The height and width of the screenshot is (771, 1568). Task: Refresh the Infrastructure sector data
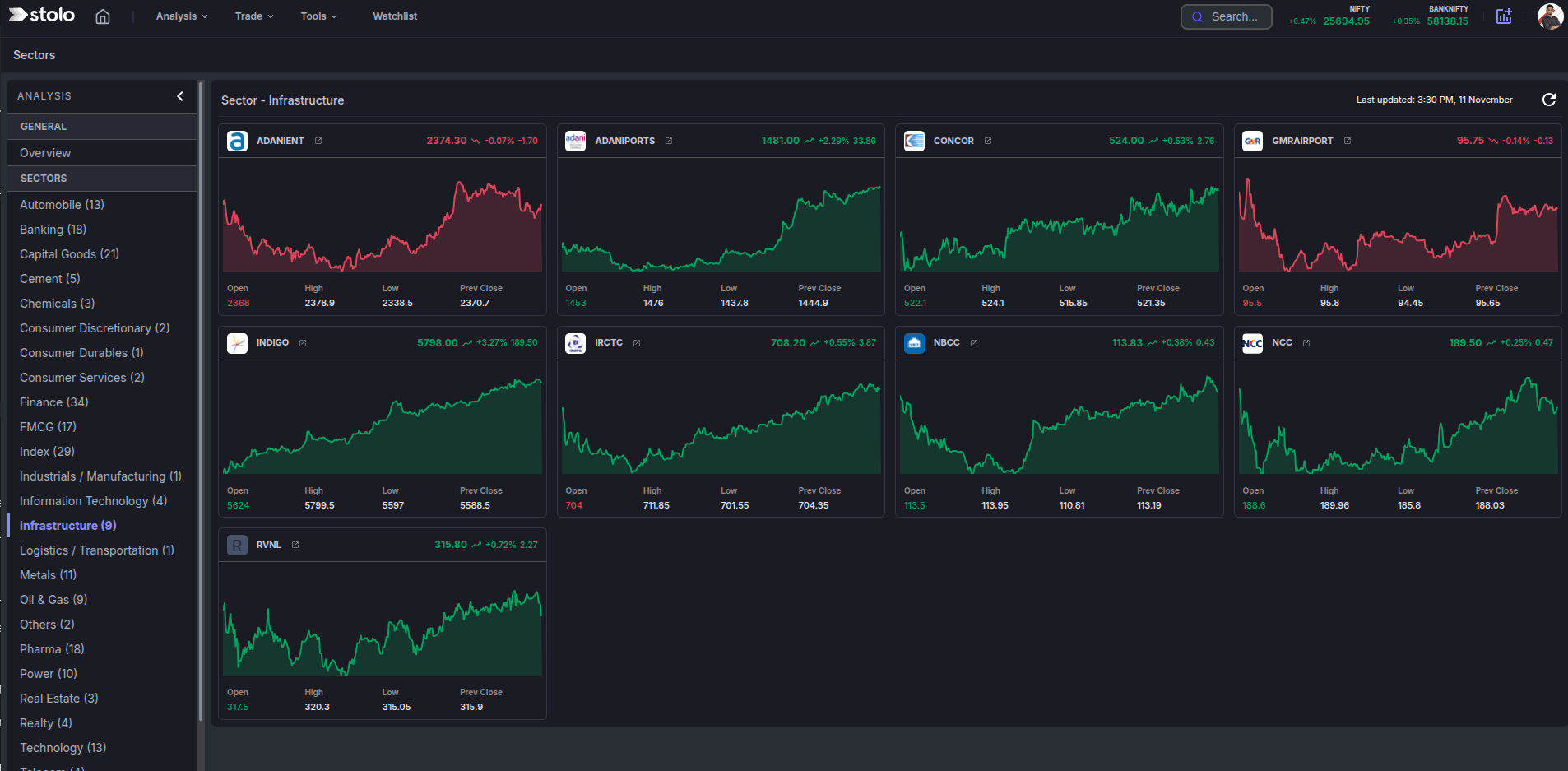click(x=1550, y=100)
